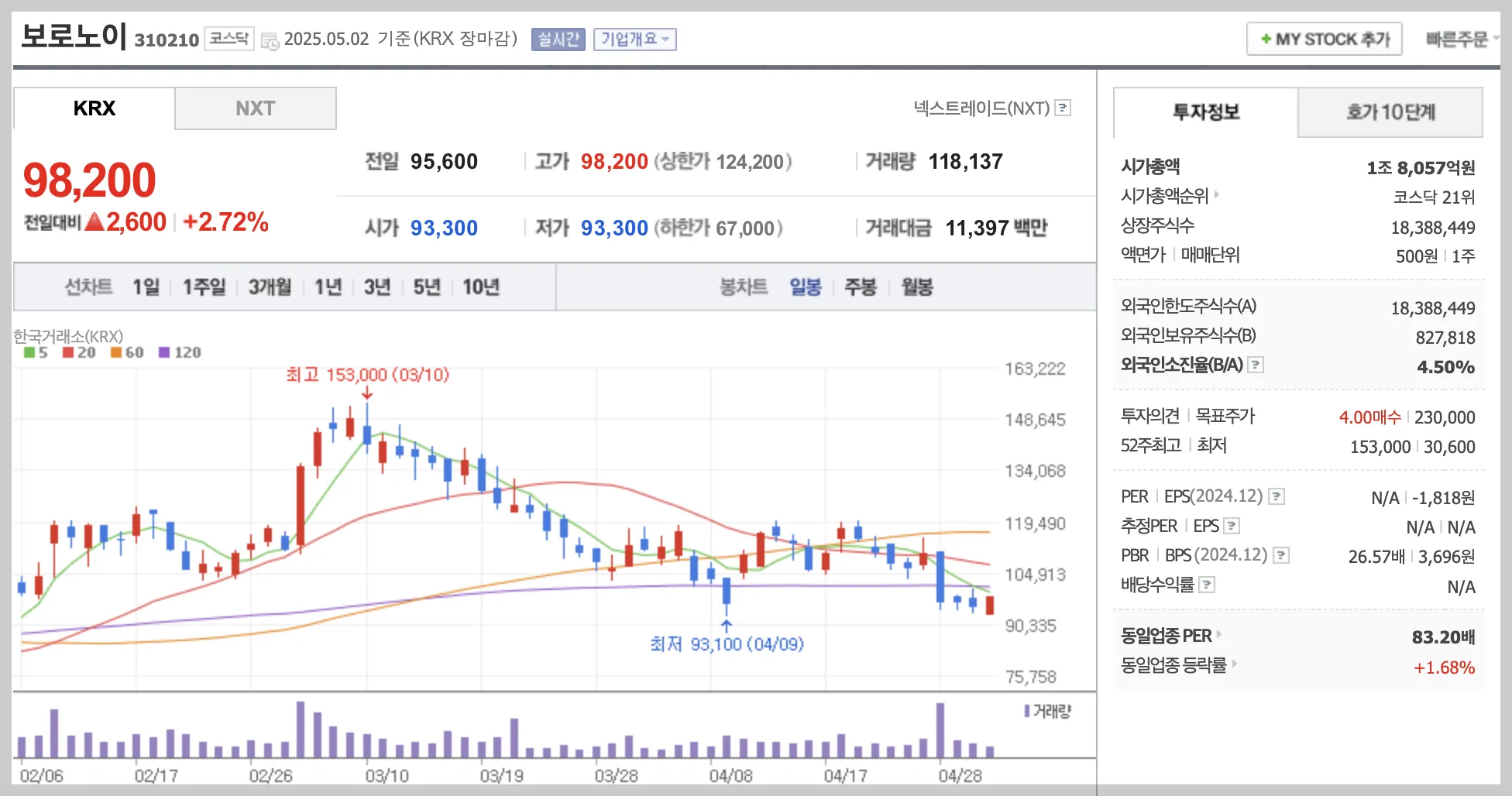Image resolution: width=1512 pixels, height=796 pixels.
Task: Add stock with MY STOCK 추가 button
Action: coord(1325,39)
